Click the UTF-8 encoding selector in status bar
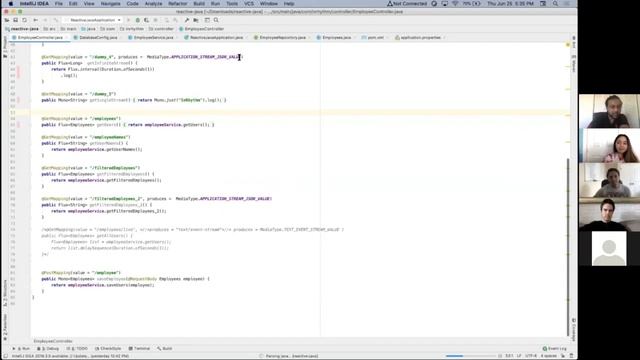The width and height of the screenshot is (640, 360). pyautogui.click(x=531, y=356)
